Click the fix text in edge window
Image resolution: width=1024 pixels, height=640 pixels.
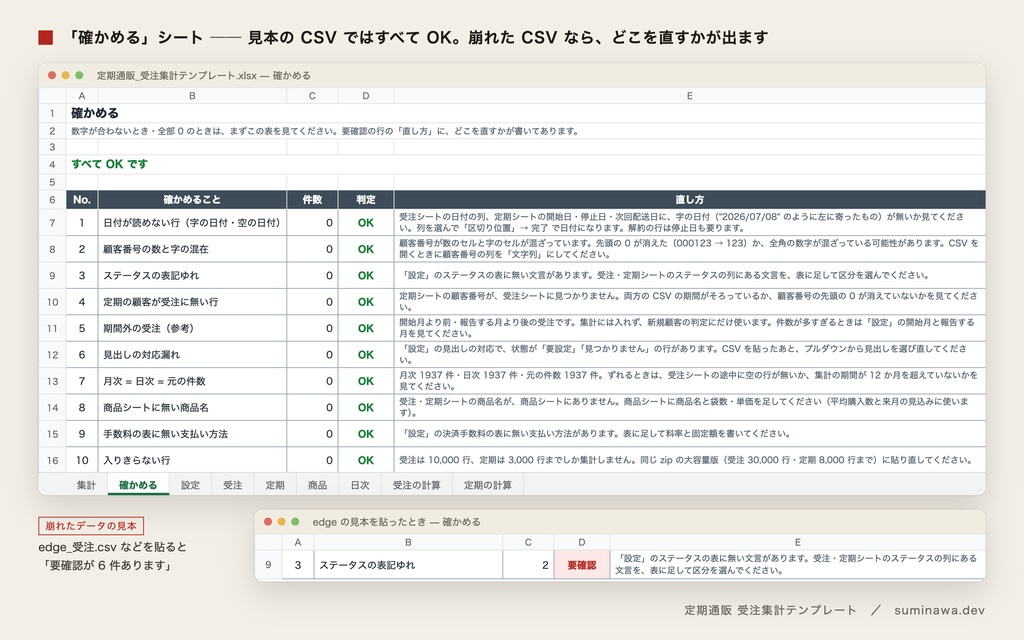click(x=797, y=565)
